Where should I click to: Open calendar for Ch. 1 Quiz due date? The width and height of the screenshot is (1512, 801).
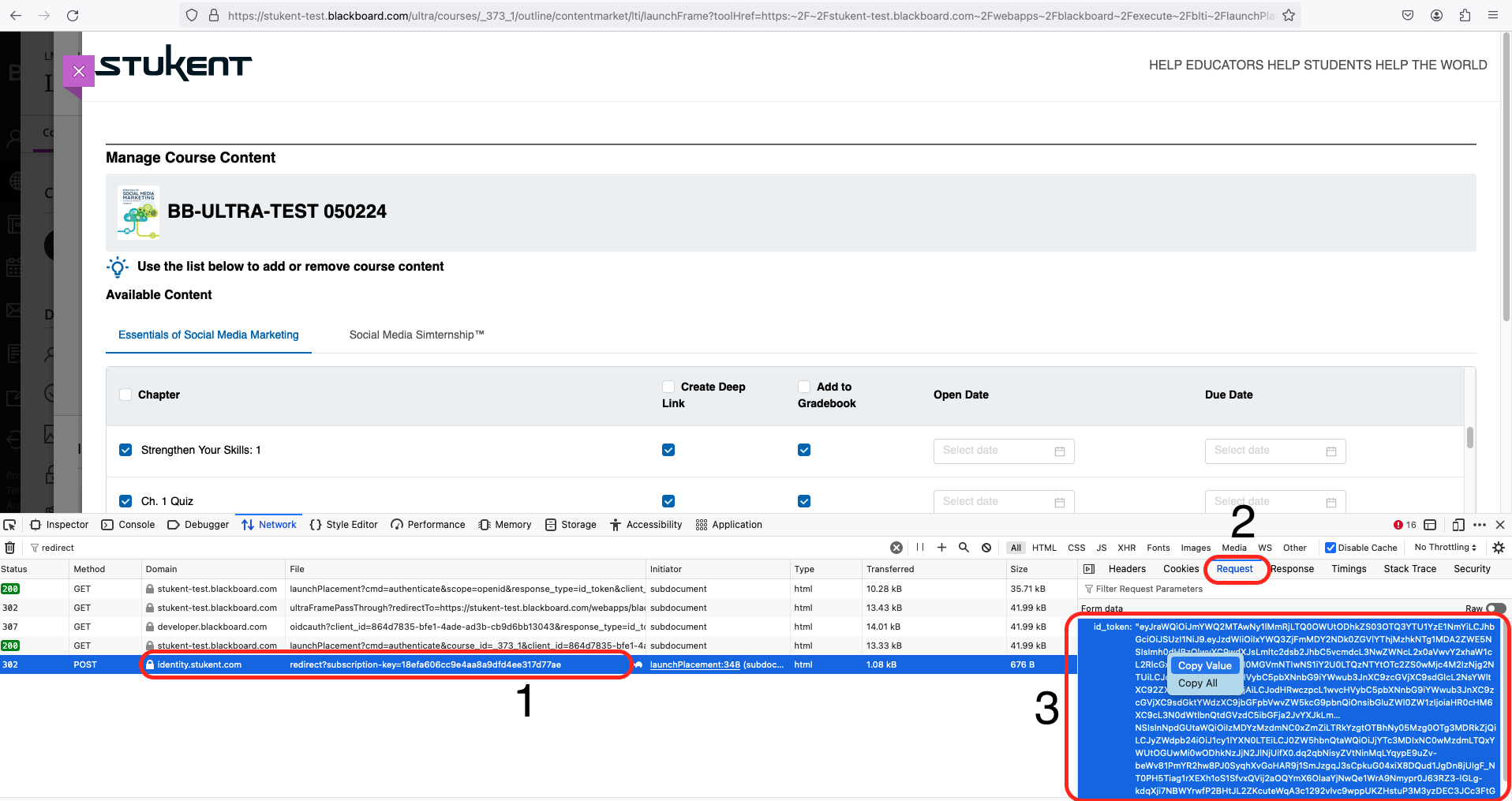point(1331,503)
